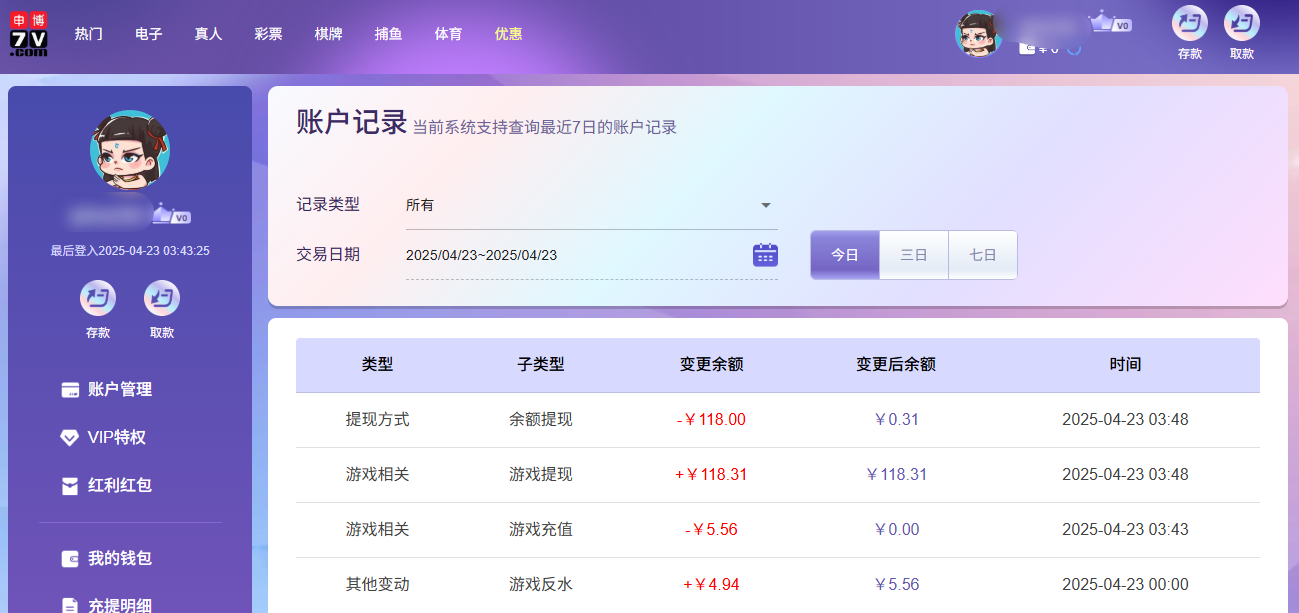Open 红利红包 via the red envelope icon

pyautogui.click(x=68, y=485)
